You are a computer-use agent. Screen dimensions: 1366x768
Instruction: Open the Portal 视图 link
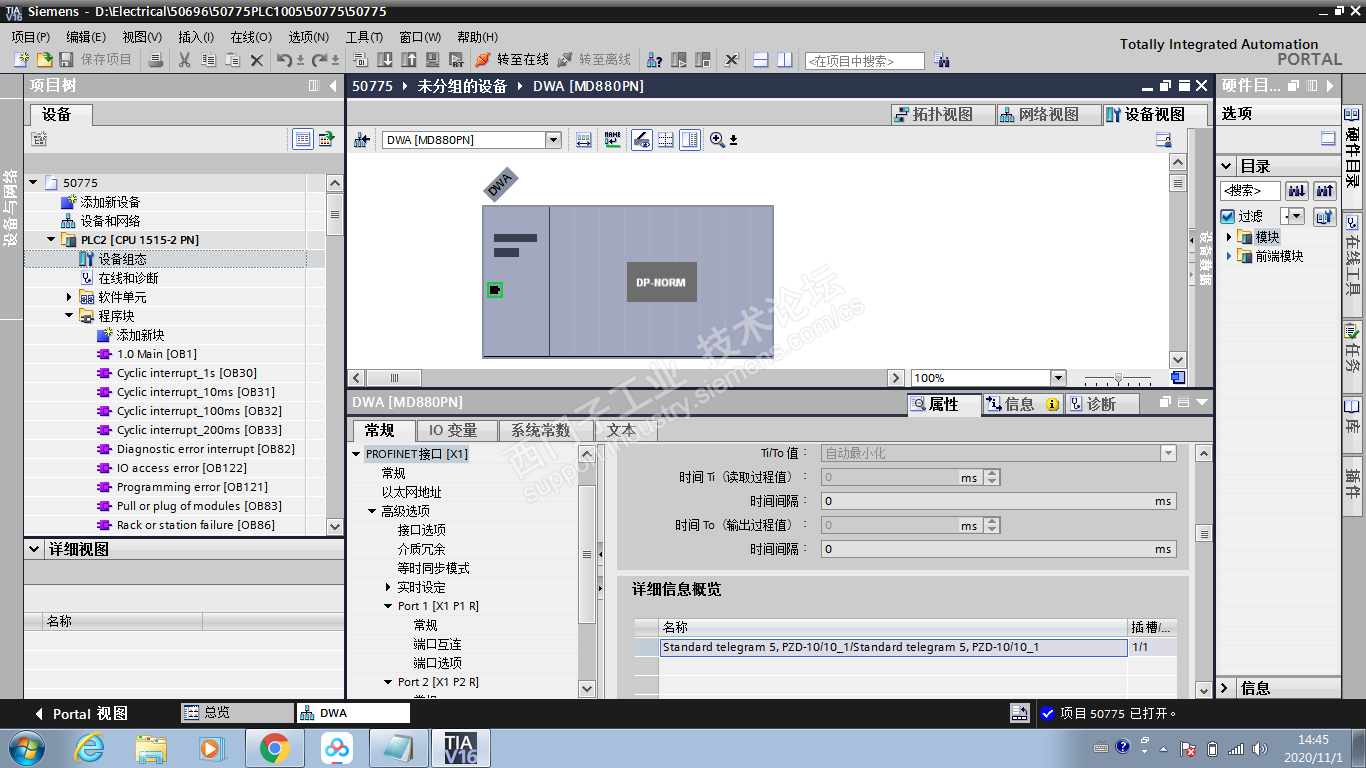pyautogui.click(x=81, y=714)
